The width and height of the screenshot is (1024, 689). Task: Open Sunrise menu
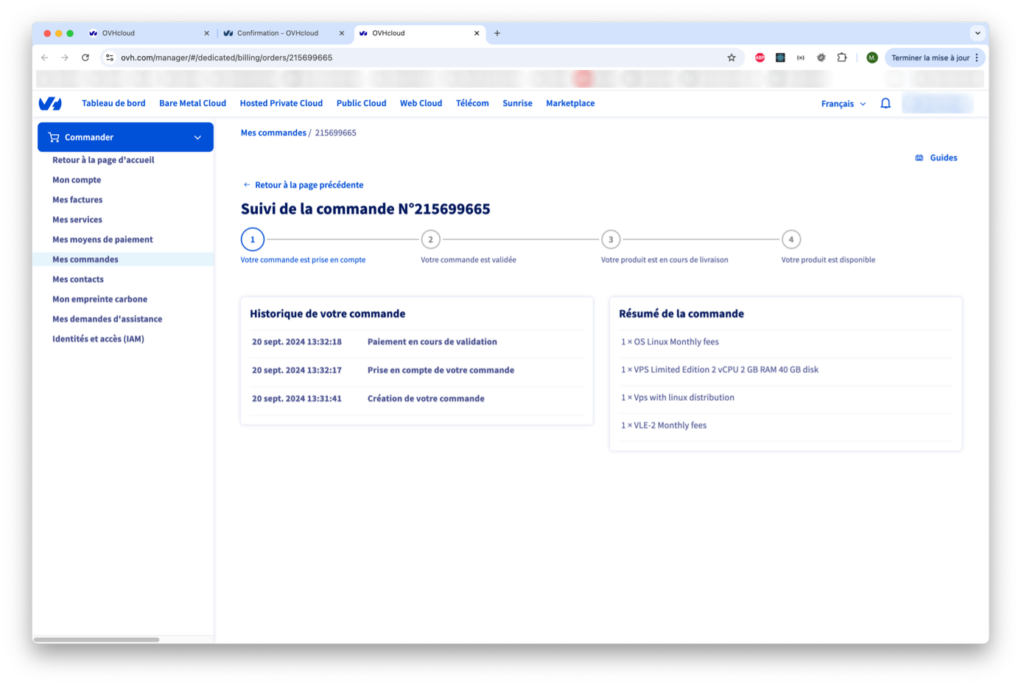517,103
